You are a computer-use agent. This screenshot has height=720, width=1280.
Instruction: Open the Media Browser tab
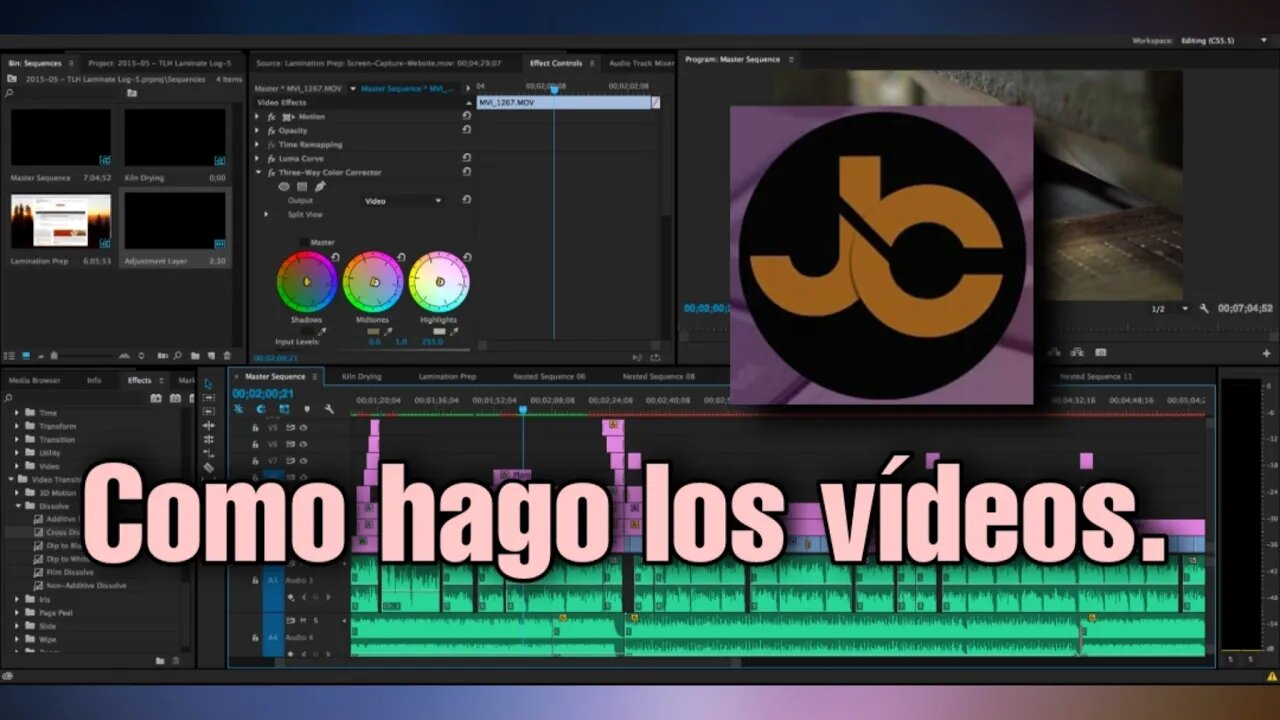(34, 380)
